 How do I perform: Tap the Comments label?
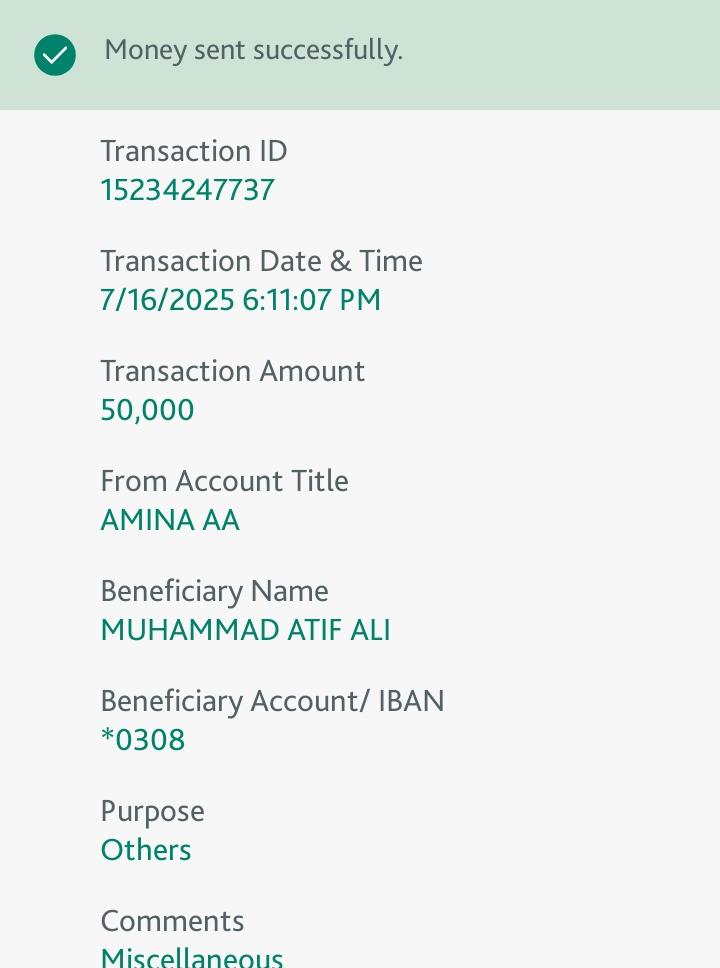(x=172, y=921)
